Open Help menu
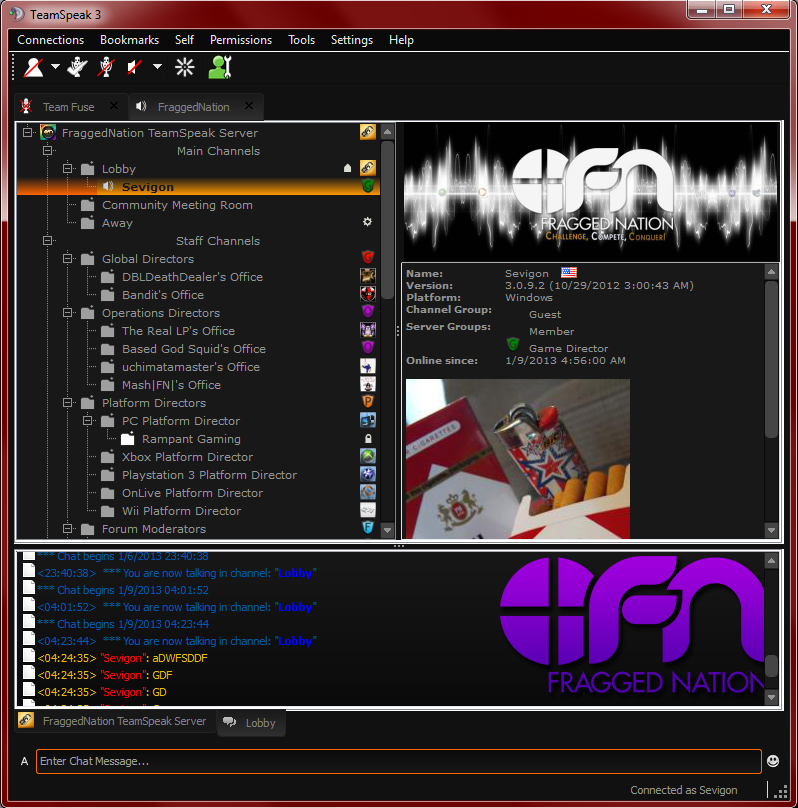 coord(401,40)
